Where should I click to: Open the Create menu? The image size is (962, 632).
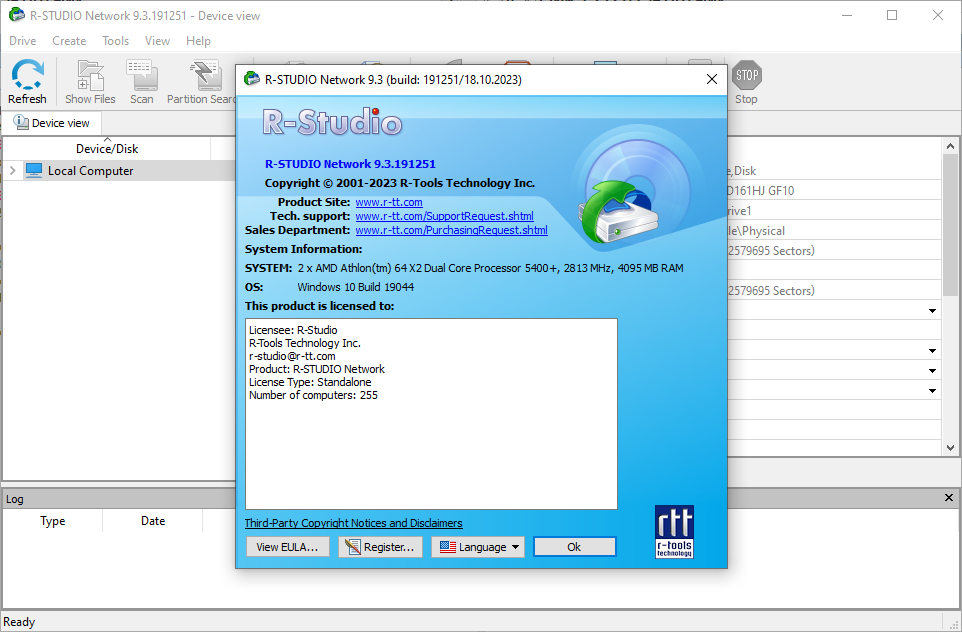coord(69,40)
